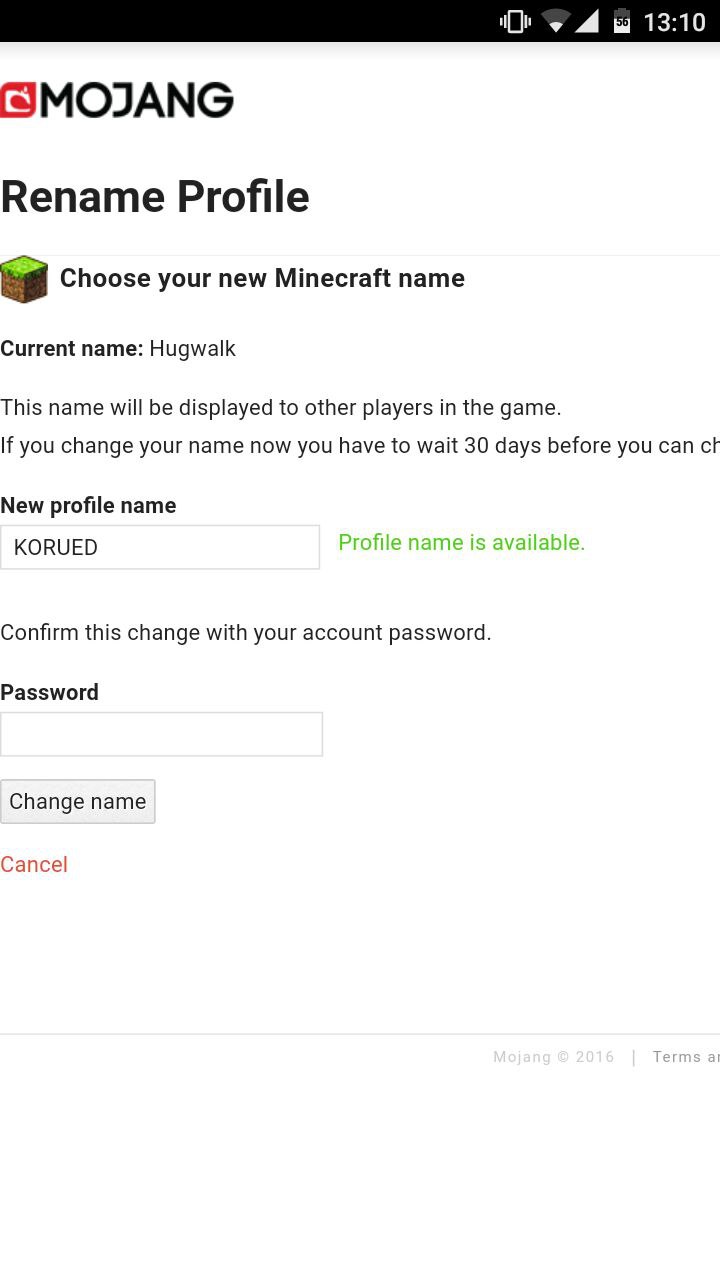Tap the Wi-Fi status icon

[x=555, y=21]
